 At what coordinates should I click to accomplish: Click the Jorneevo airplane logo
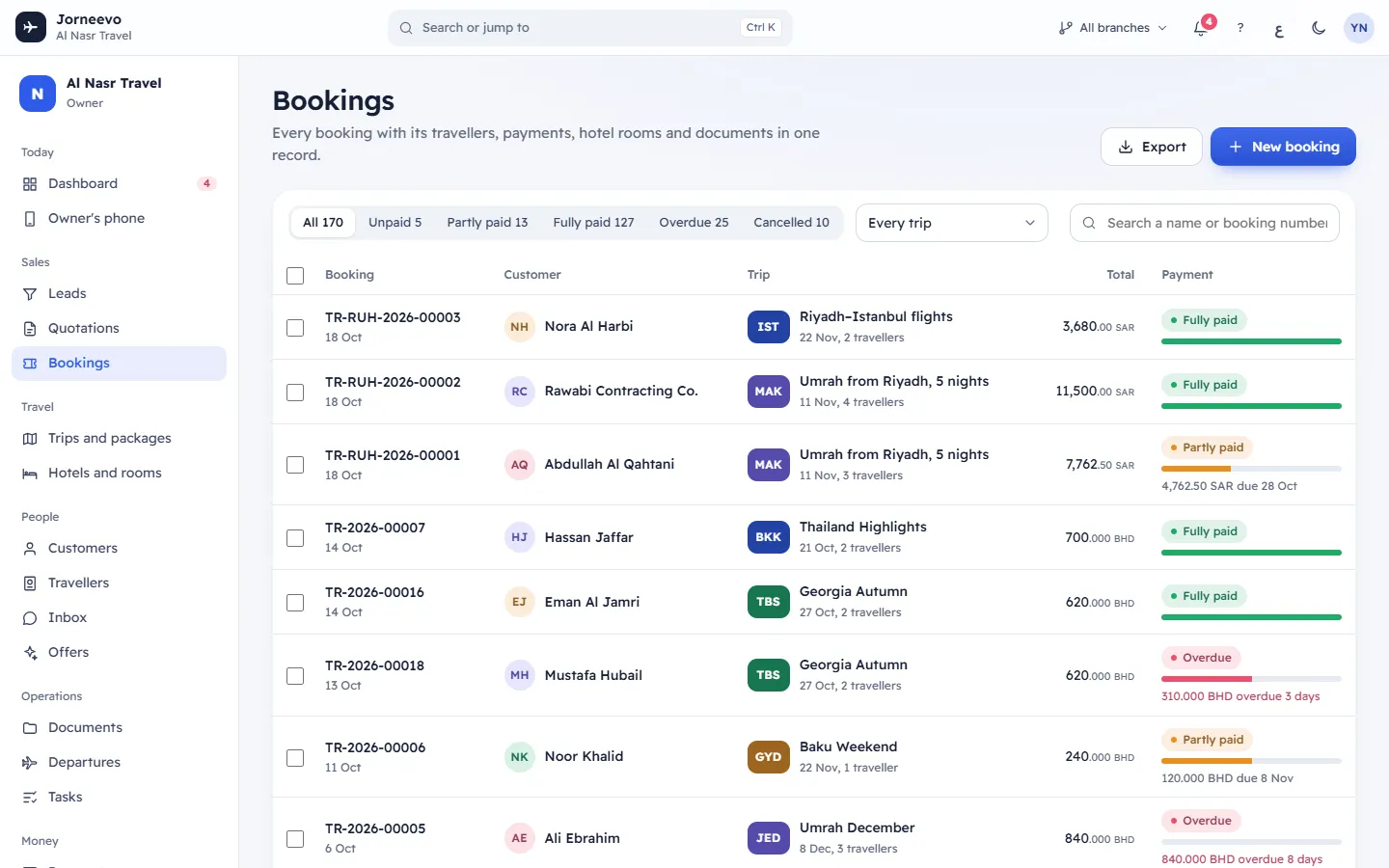point(31,28)
